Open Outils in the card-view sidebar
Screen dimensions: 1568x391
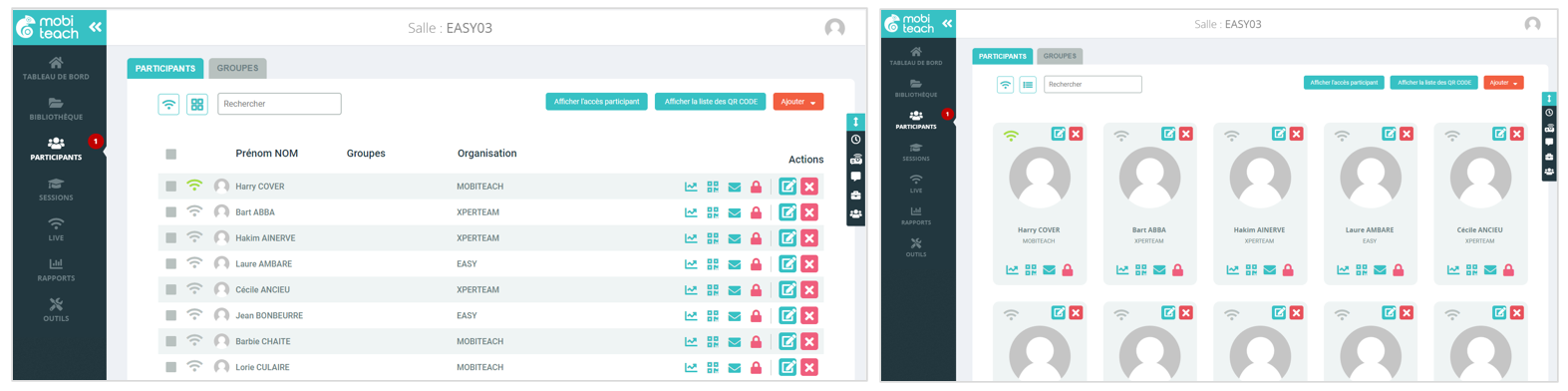(x=916, y=247)
